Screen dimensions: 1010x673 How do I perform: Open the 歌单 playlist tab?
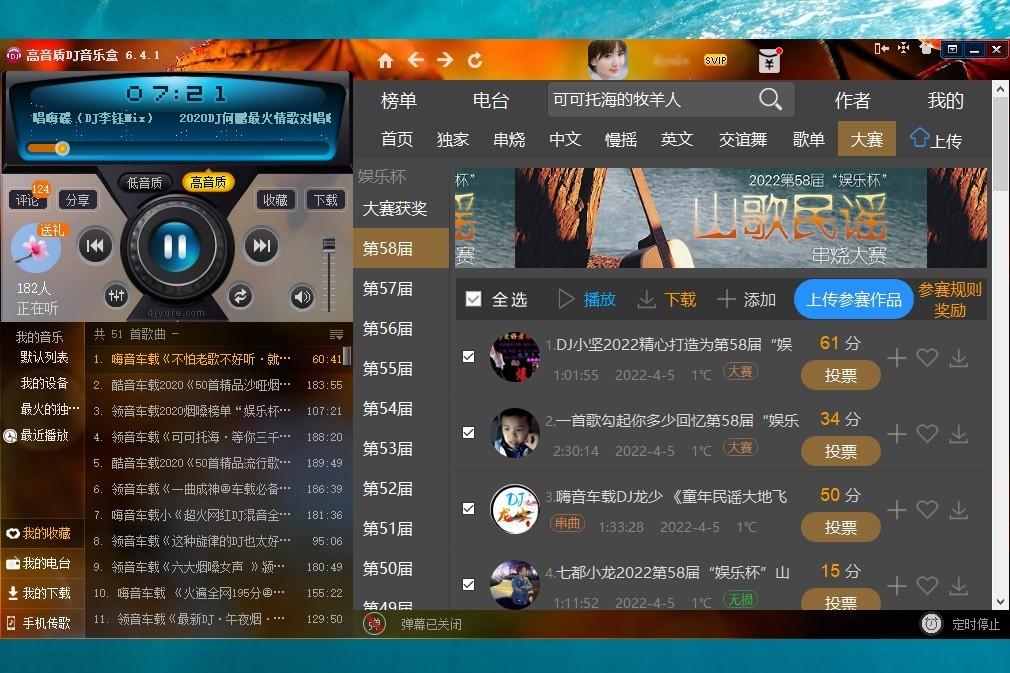[808, 139]
